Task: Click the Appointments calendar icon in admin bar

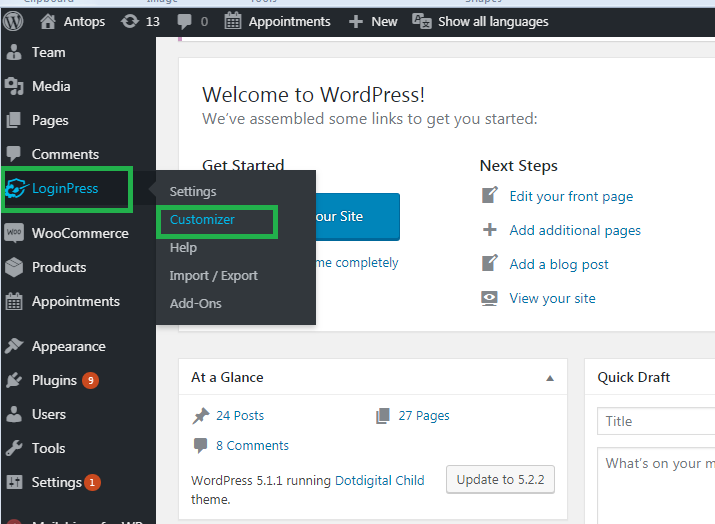Action: coord(233,21)
